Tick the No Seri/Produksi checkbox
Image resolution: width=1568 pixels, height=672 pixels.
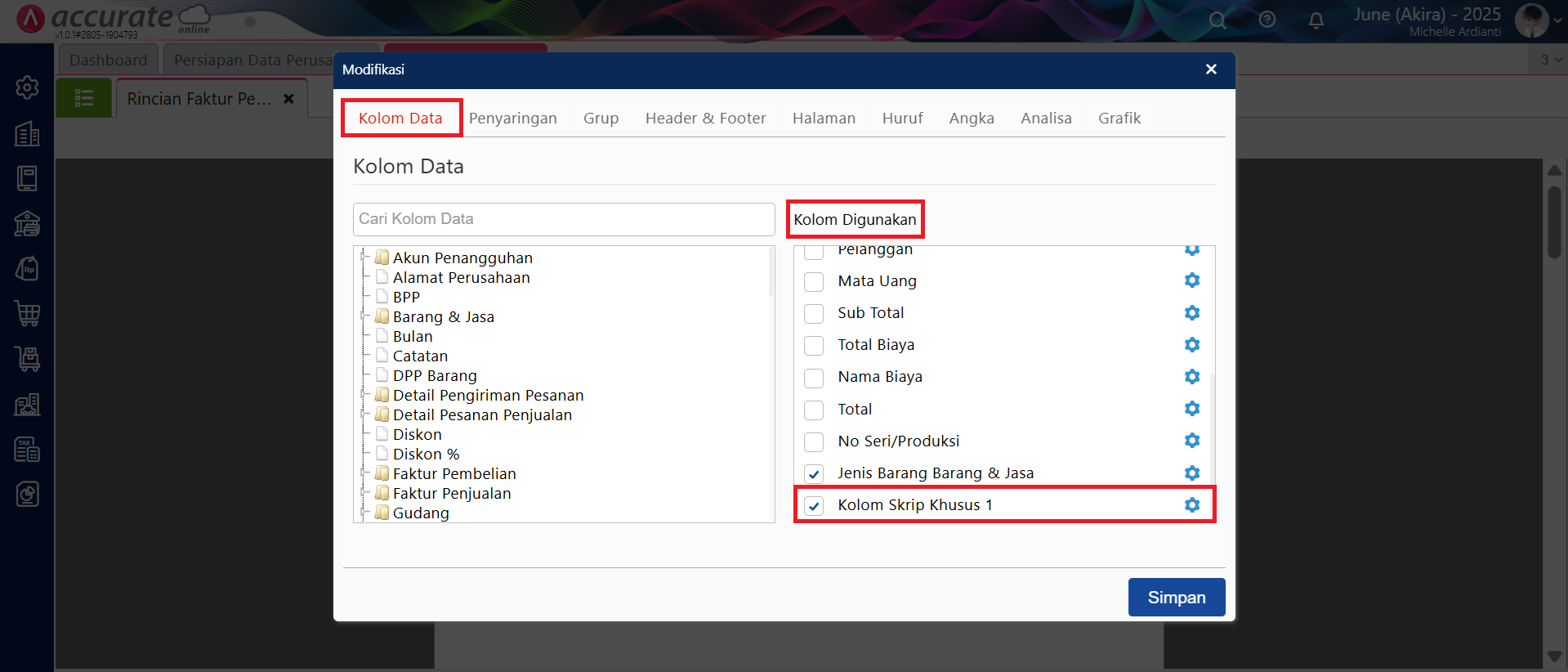814,442
